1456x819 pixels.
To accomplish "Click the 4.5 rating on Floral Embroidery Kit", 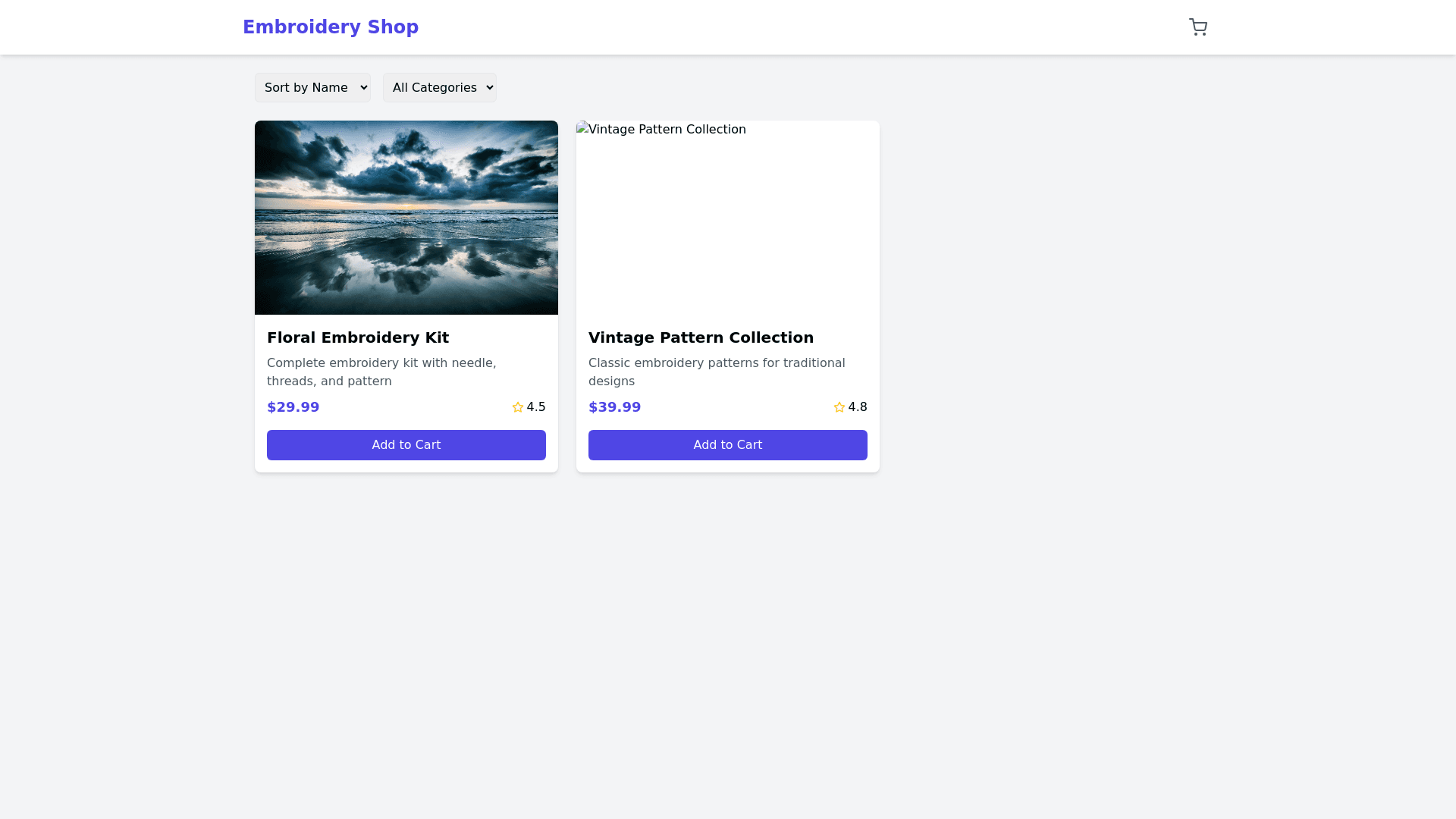I will tap(535, 407).
